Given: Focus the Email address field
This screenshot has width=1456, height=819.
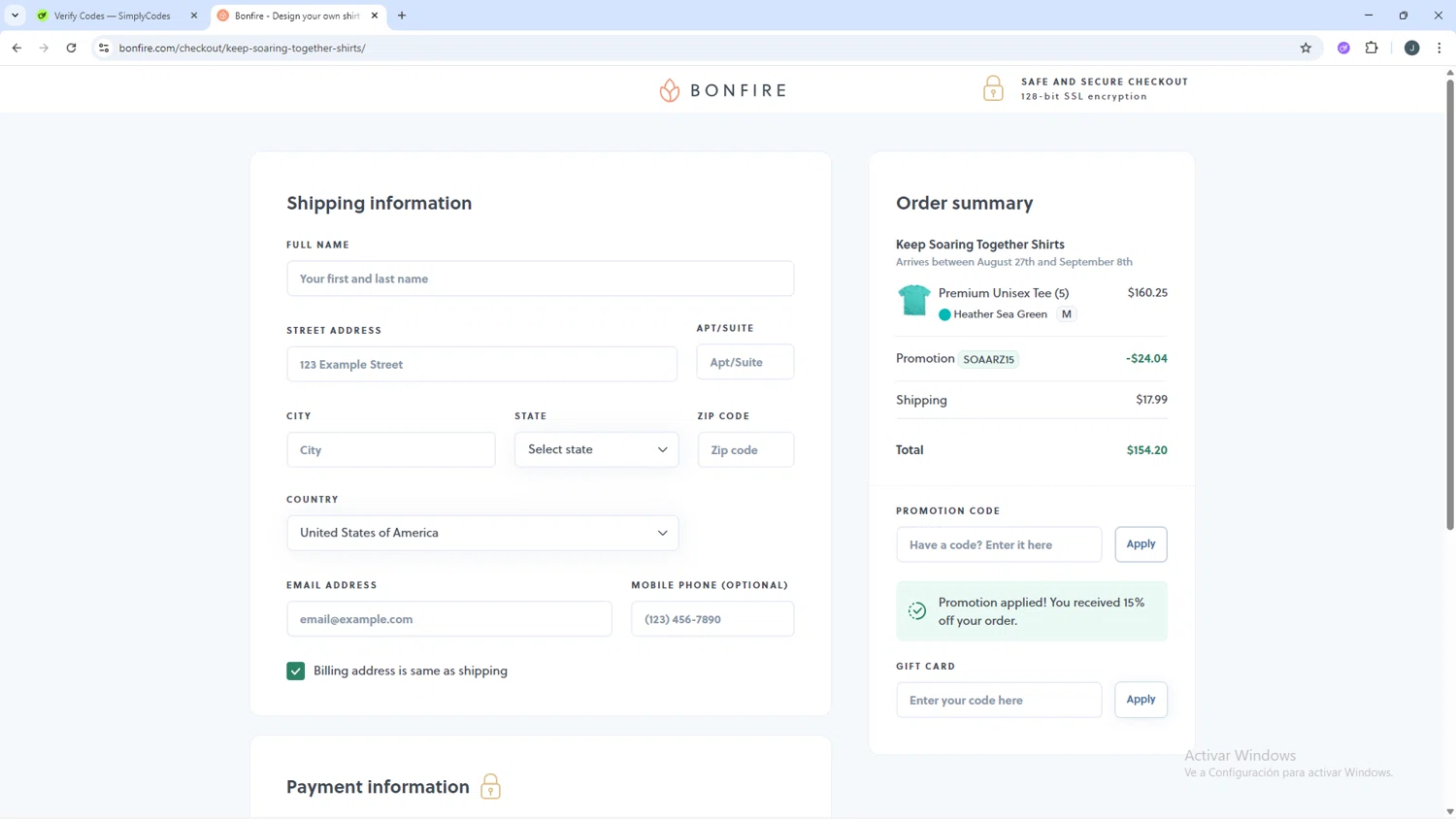Looking at the screenshot, I should tap(449, 619).
